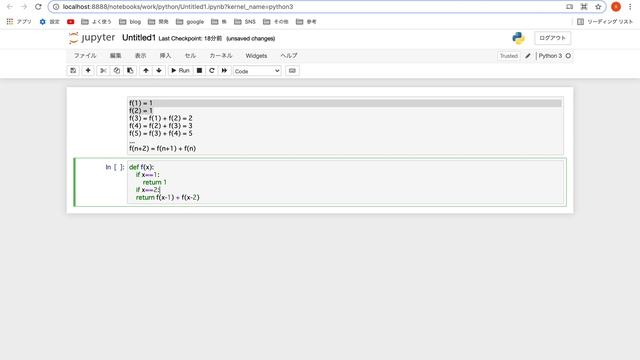Open the SNS bookmark folder
Viewport: 640px width, 360px height.
point(245,22)
